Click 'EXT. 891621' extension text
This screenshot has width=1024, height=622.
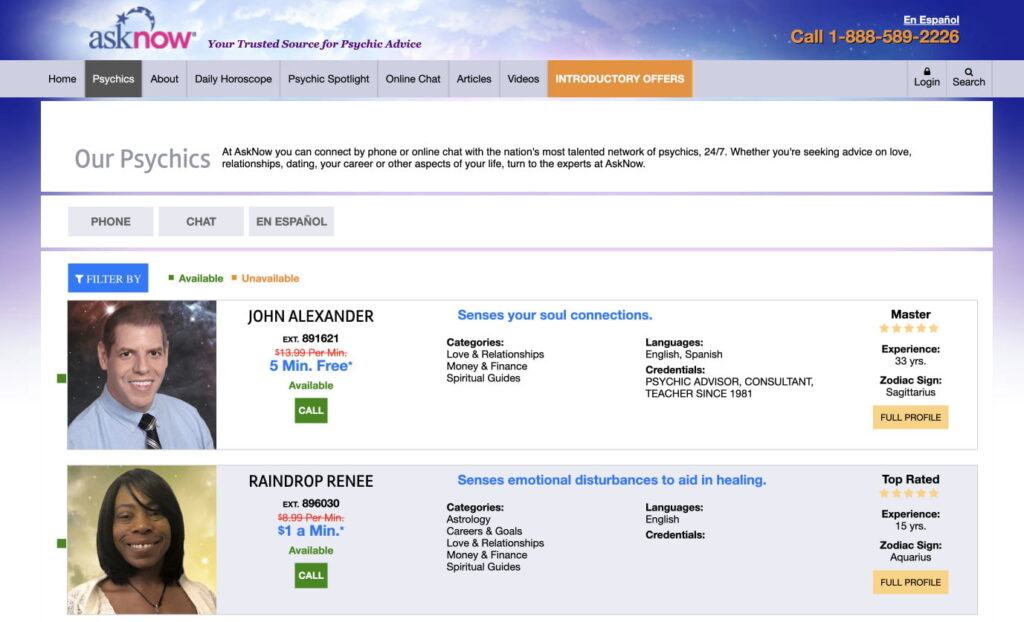point(311,338)
